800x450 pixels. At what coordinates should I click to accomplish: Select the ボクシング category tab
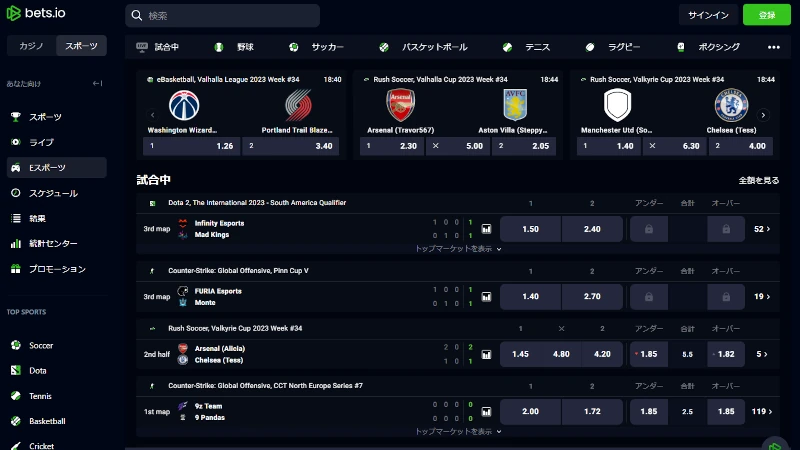(708, 47)
